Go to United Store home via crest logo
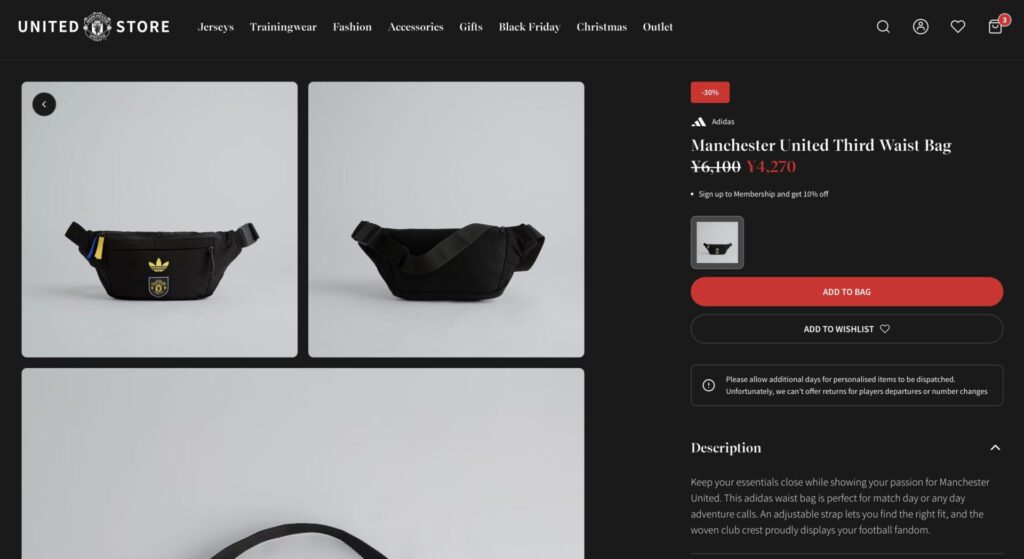Image resolution: width=1024 pixels, height=559 pixels. pos(97,27)
